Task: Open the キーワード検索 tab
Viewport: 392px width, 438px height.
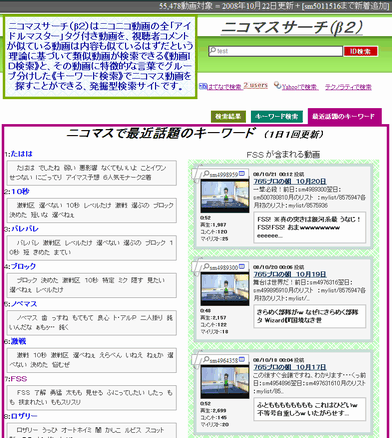Action: [x=277, y=117]
